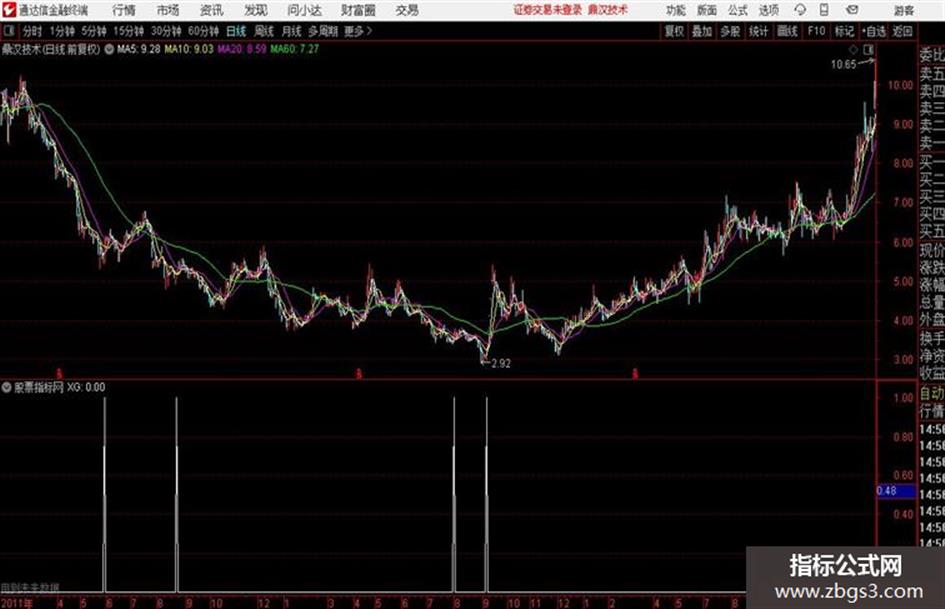Click the MA20: 8.59 indicator value
The height and width of the screenshot is (609, 945).
[x=242, y=49]
